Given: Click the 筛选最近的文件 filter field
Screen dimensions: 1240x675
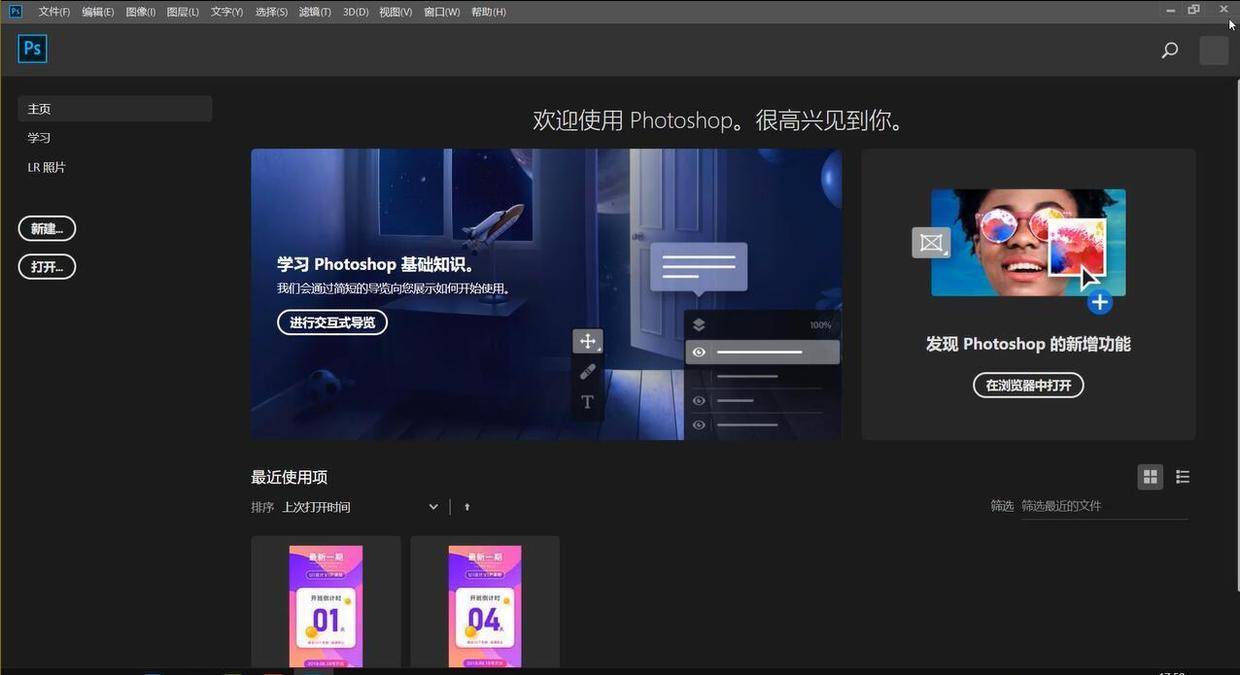Looking at the screenshot, I should 1062,506.
